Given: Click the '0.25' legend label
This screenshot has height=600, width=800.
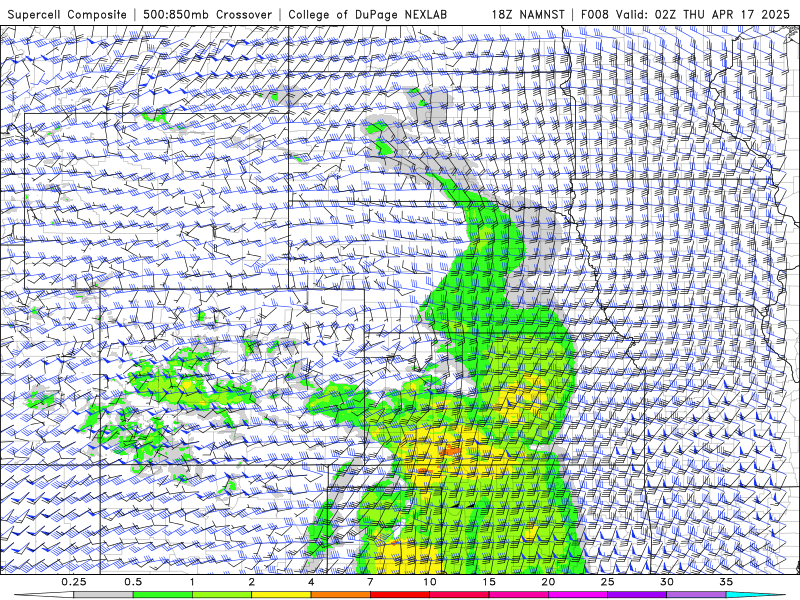Looking at the screenshot, I should tap(74, 582).
